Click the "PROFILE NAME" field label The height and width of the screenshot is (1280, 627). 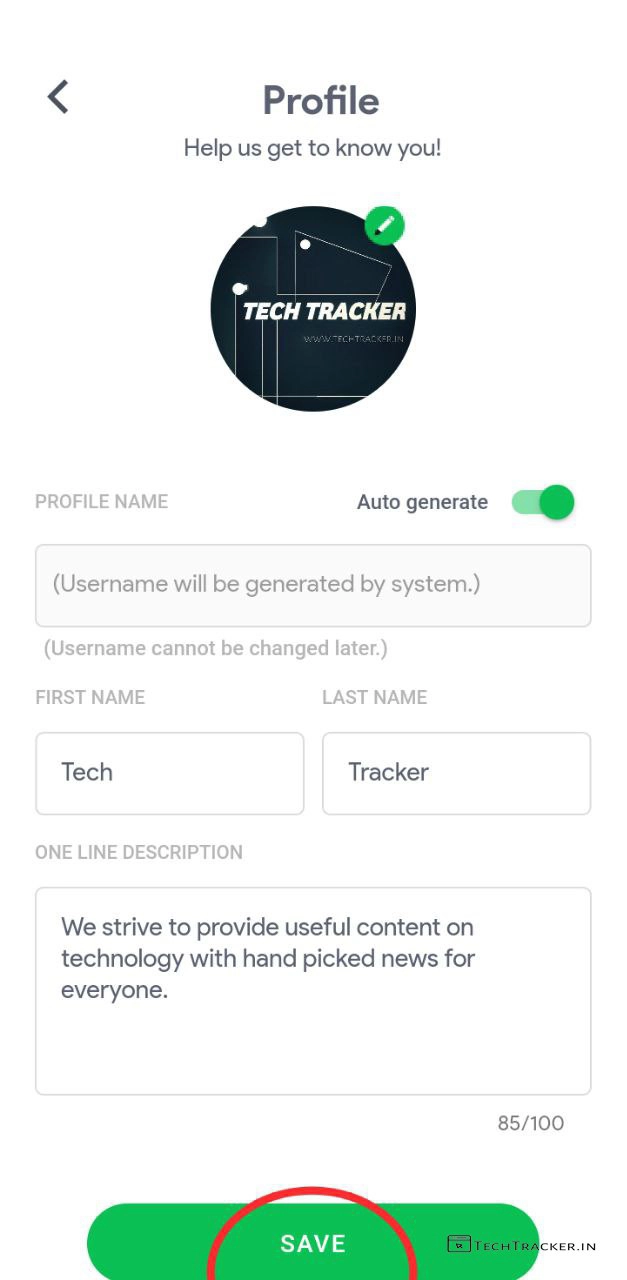coord(101,502)
